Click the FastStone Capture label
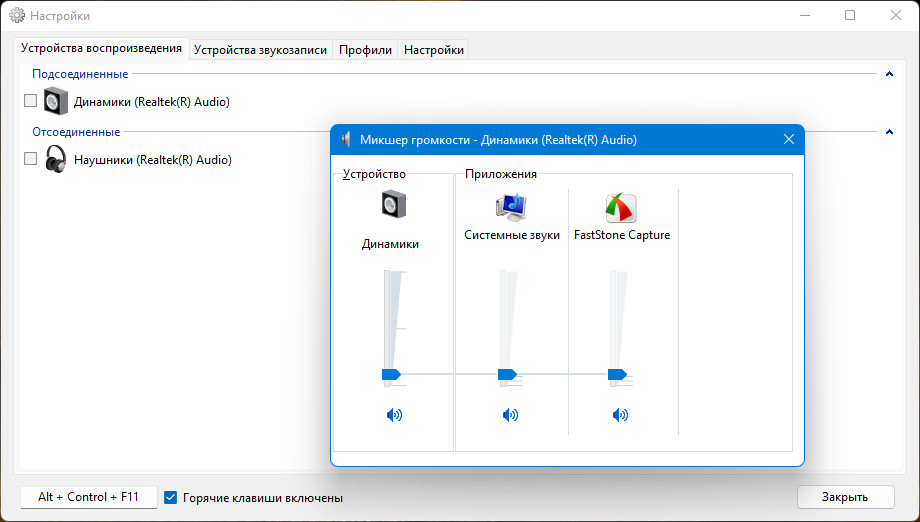This screenshot has height=522, width=920. [622, 235]
